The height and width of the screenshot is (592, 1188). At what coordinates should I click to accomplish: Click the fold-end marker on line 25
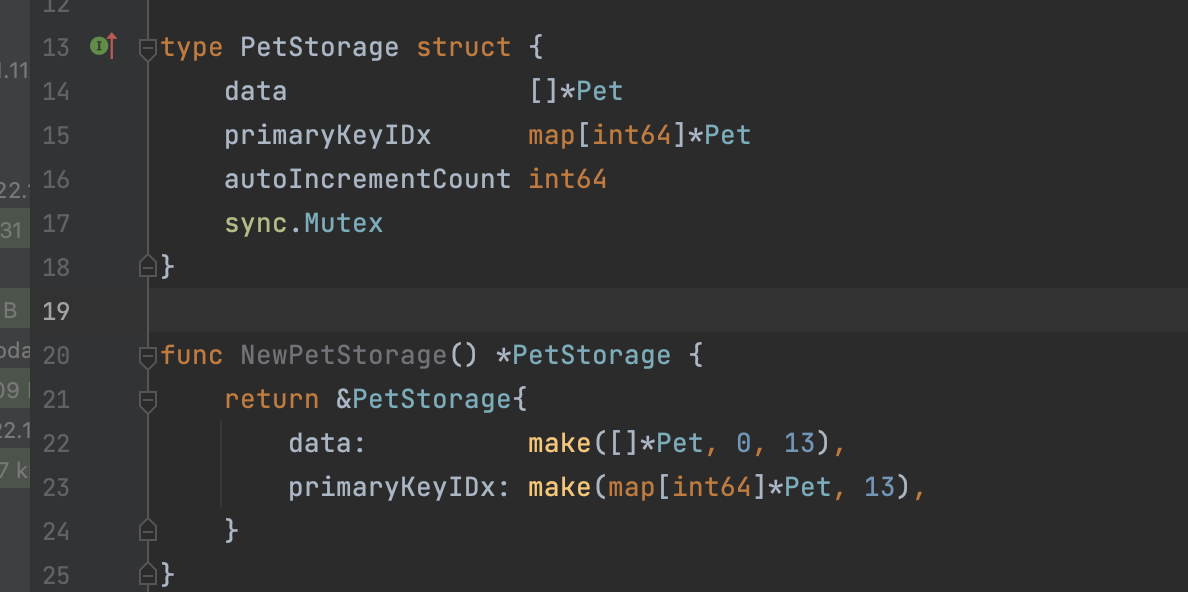(148, 575)
